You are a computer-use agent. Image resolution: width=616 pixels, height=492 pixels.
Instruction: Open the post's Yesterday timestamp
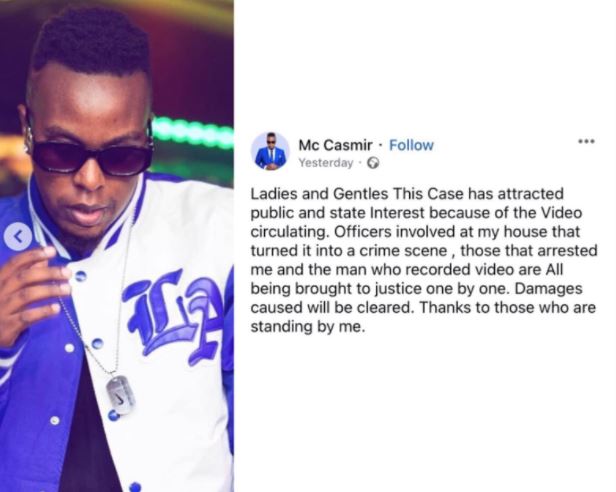[326, 163]
